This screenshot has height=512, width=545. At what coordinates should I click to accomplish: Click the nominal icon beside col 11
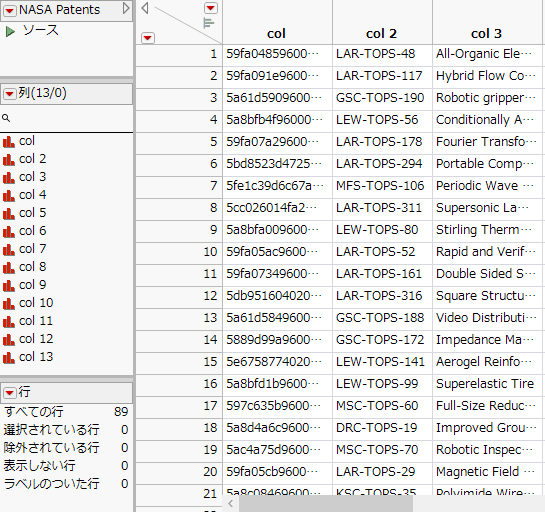click(x=9, y=322)
